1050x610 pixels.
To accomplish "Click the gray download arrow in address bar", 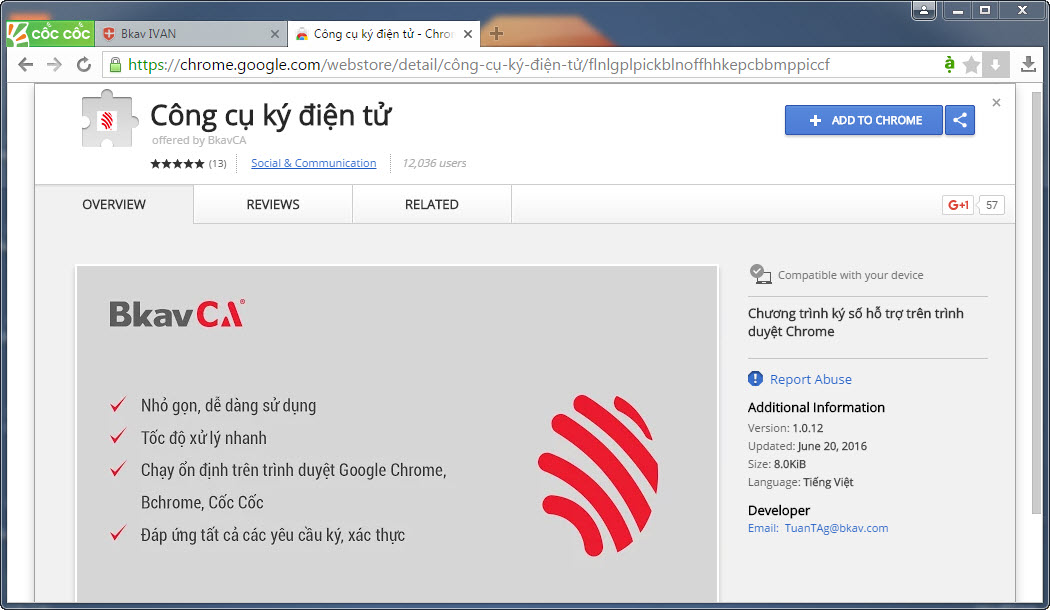I will 996,65.
